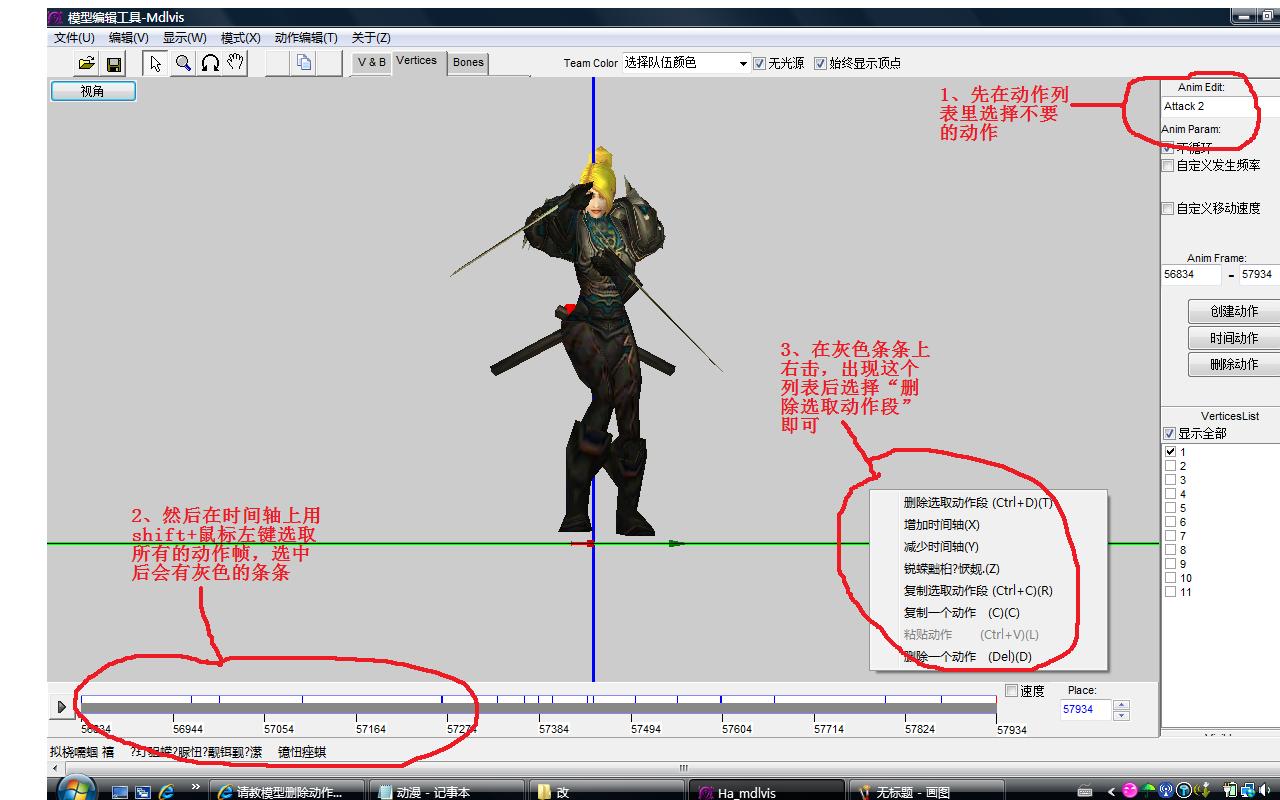Select the magnifier zoom tool
This screenshot has height=800, width=1280.
182,63
